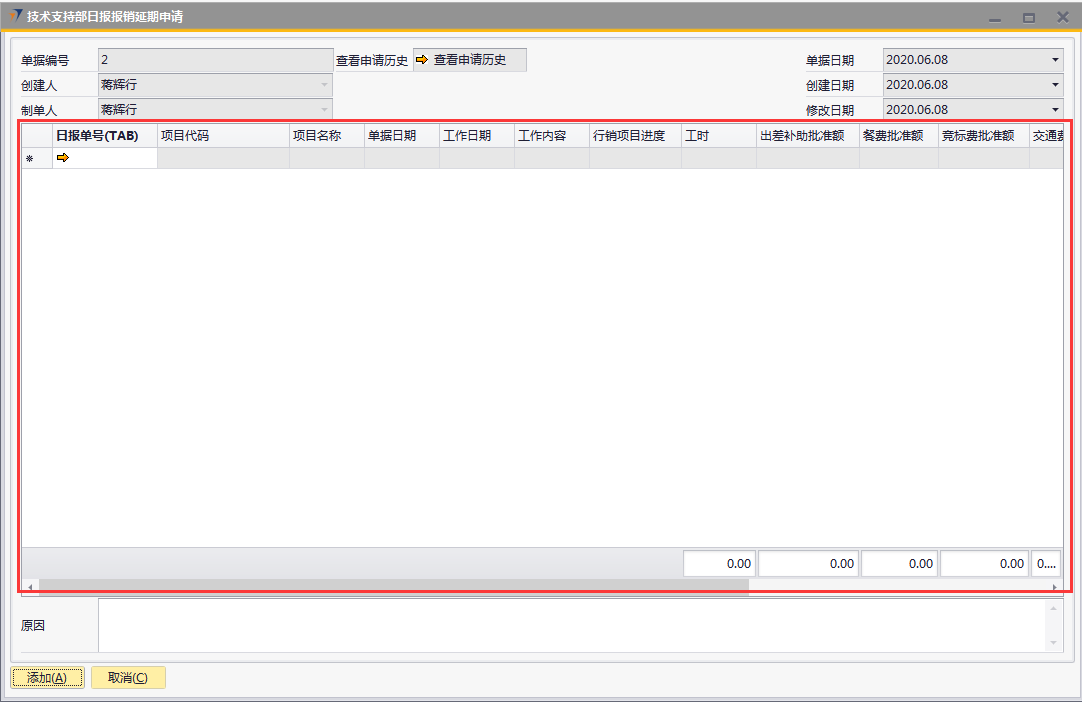This screenshot has width=1082, height=702.
Task: Maximize the 技术支持部日报报销延期申请 window
Action: point(1028,17)
